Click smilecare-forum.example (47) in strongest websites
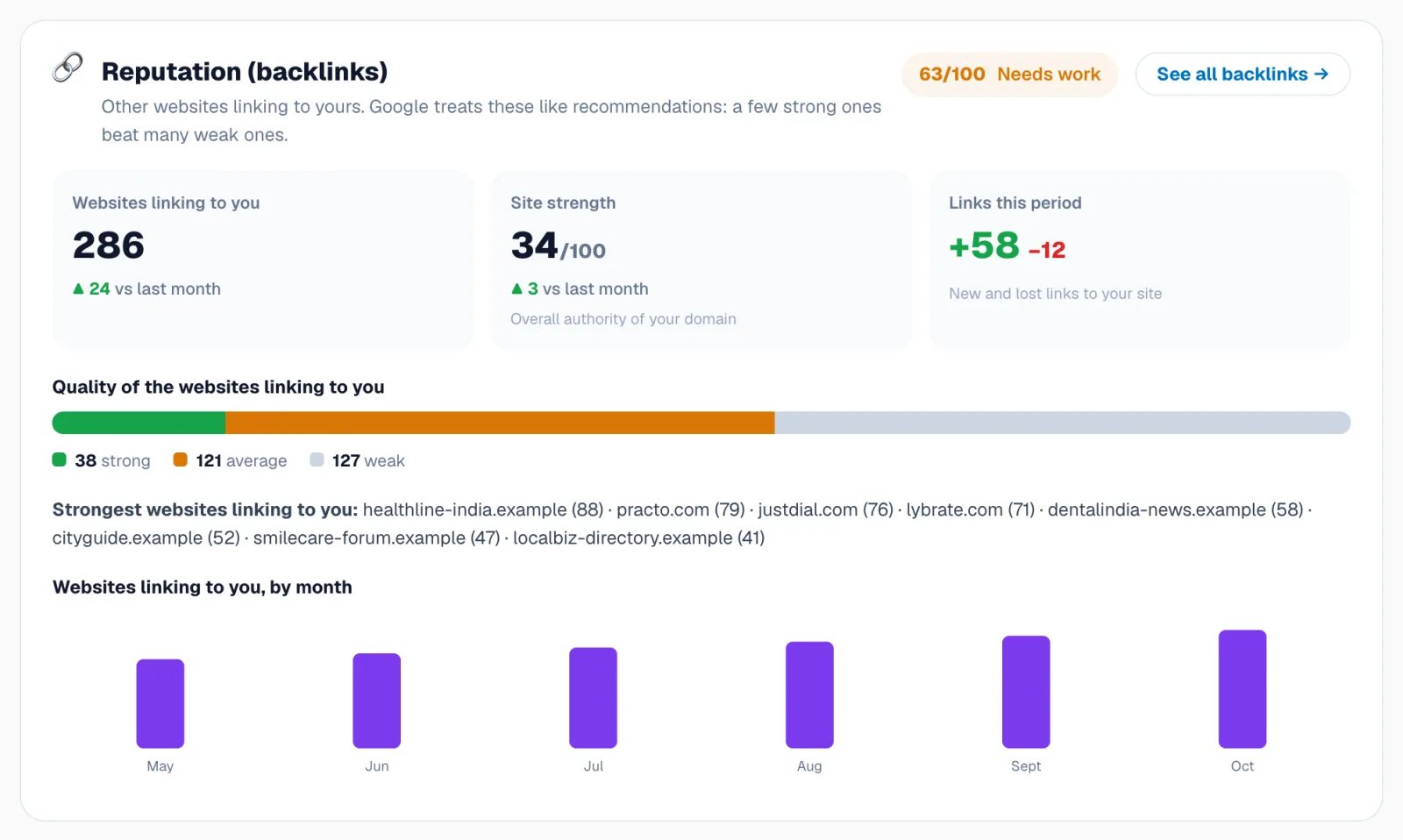The image size is (1403, 840). tap(377, 537)
